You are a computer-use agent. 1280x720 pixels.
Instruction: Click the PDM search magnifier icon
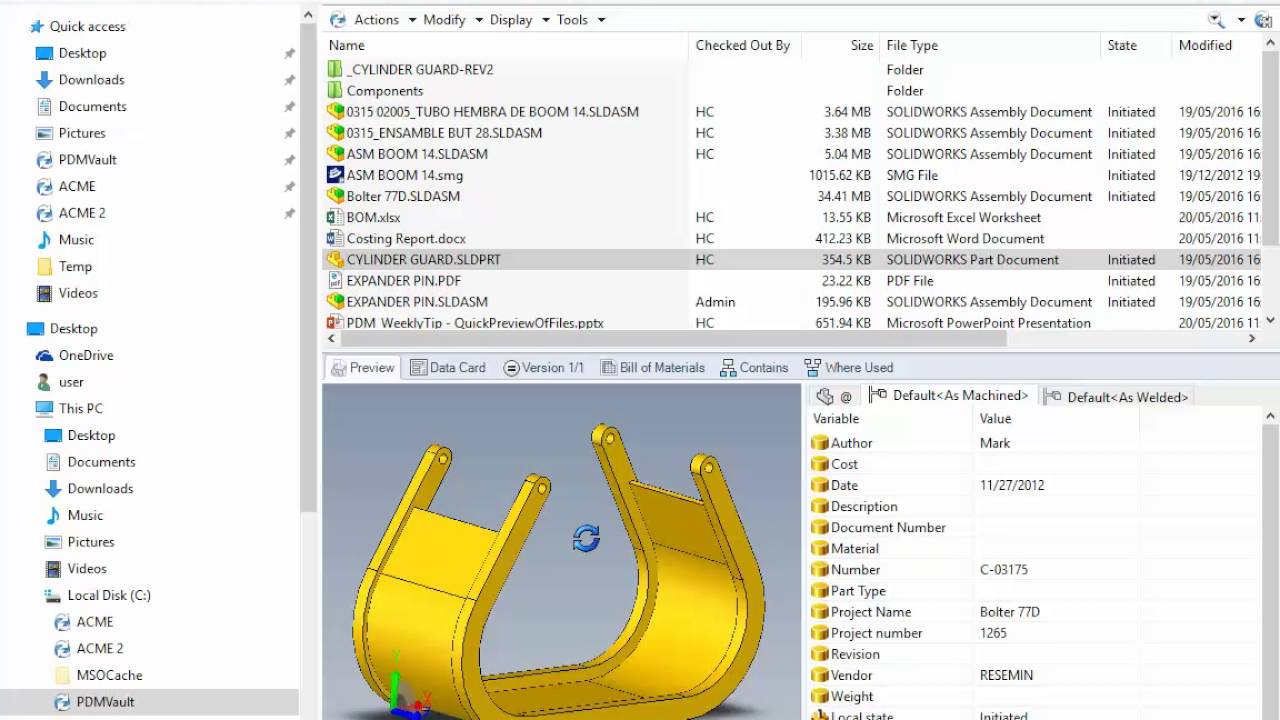coord(1216,20)
